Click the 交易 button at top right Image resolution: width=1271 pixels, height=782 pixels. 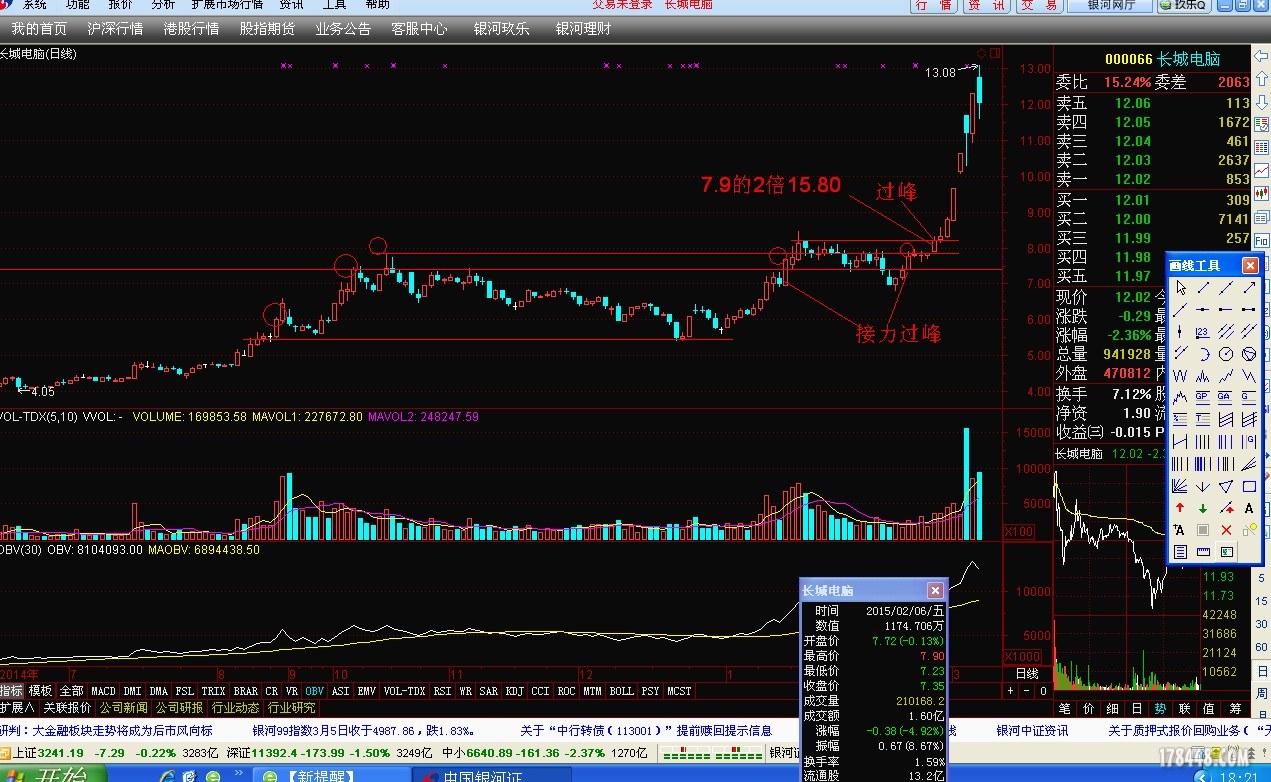point(1040,6)
